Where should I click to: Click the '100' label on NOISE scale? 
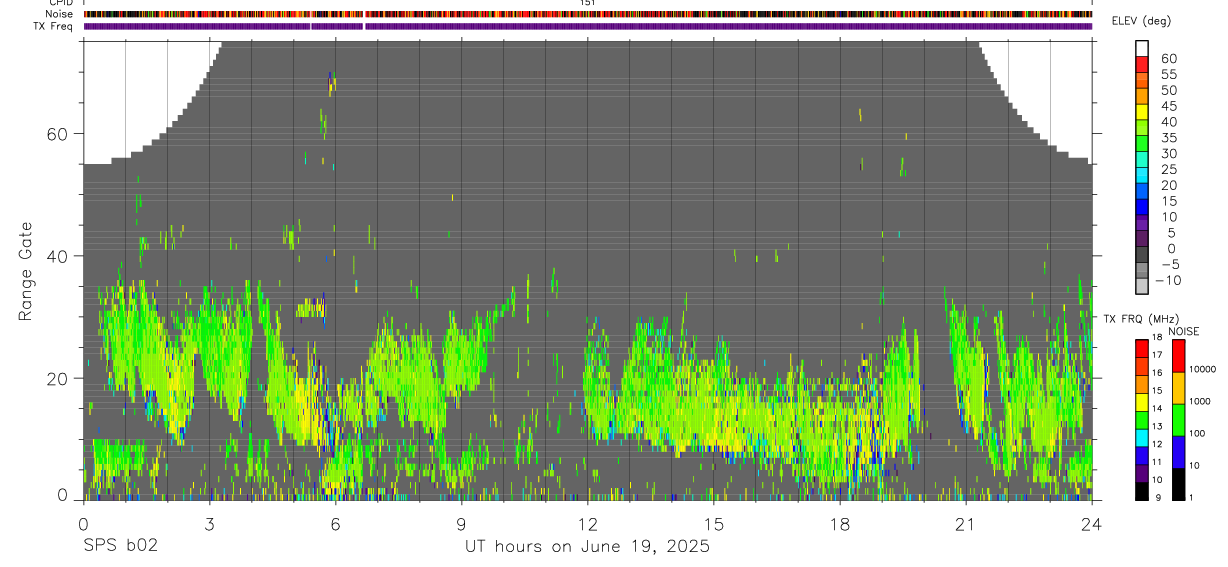coord(1198,433)
